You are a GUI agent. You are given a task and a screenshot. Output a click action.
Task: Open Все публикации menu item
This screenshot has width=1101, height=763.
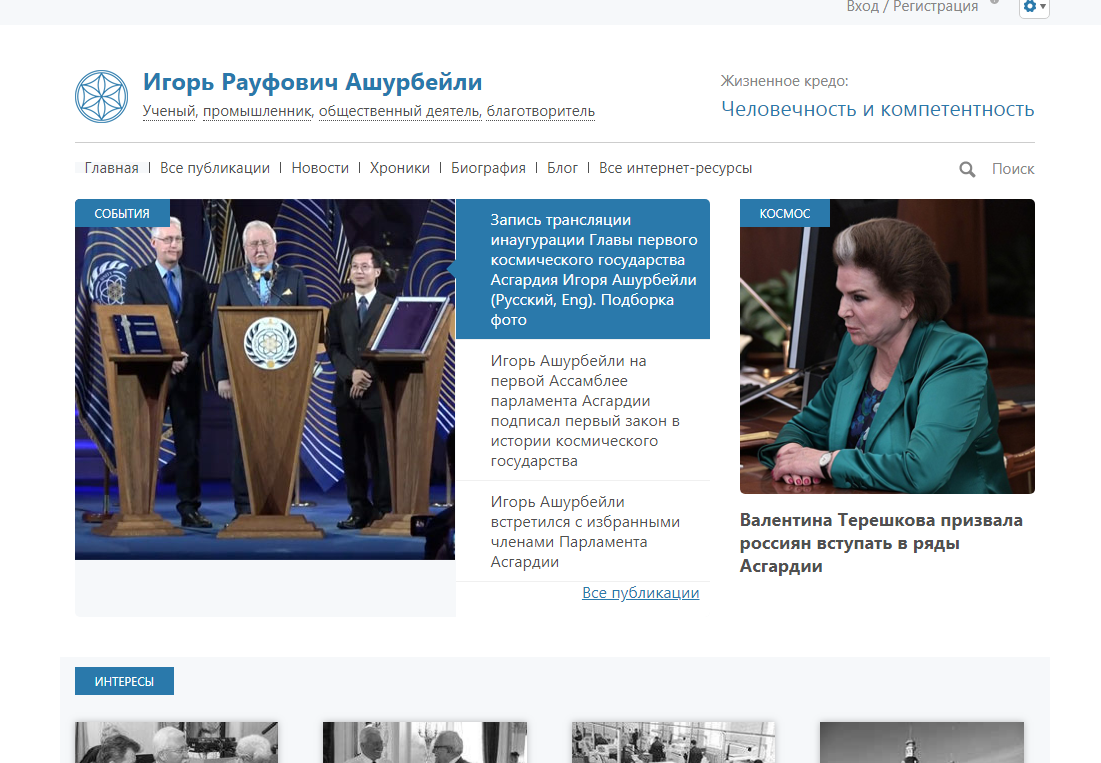tap(215, 168)
